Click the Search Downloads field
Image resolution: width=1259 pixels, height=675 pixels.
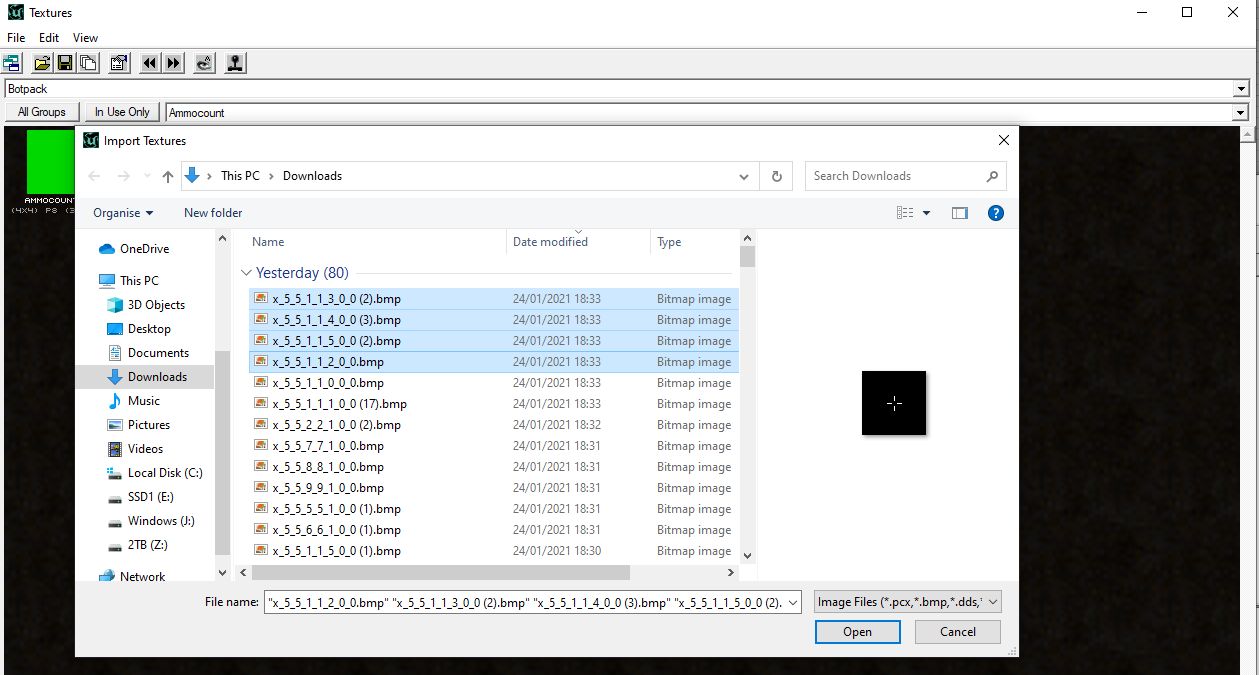(x=895, y=176)
